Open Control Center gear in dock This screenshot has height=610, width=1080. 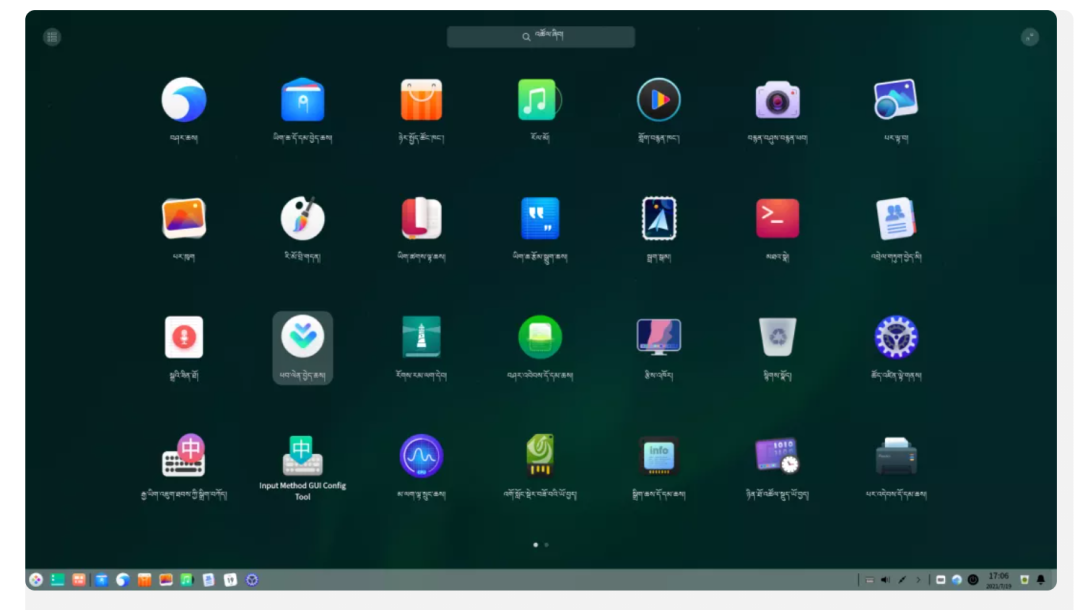(252, 580)
